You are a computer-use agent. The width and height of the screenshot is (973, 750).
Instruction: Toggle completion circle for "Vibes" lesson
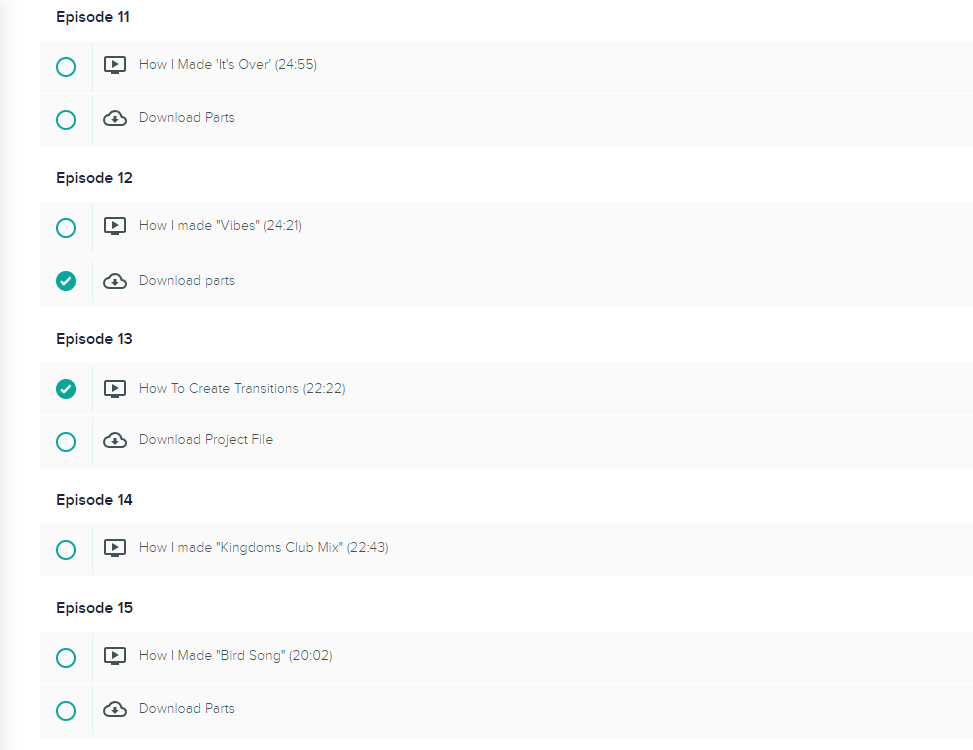(x=66, y=228)
